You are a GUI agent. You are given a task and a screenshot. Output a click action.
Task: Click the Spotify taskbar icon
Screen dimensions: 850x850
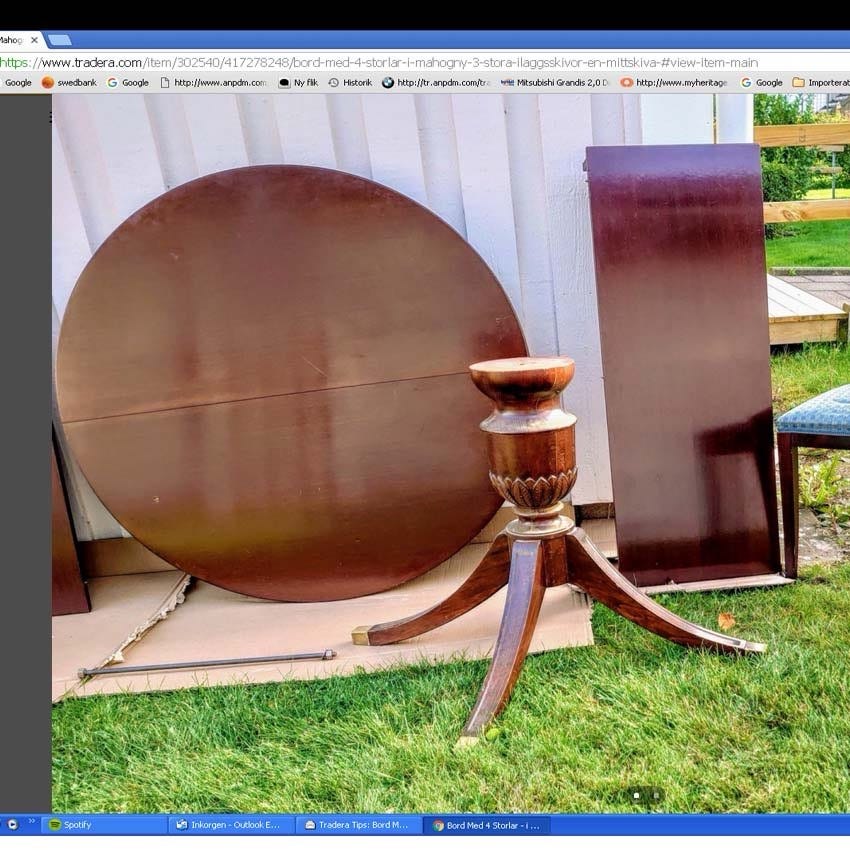pos(54,825)
